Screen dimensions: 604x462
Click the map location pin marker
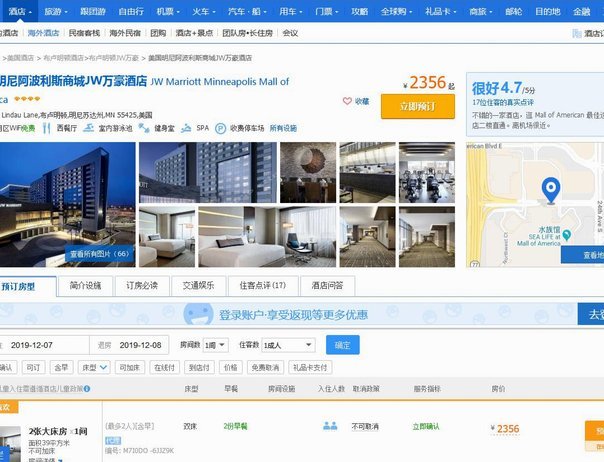pos(551,190)
